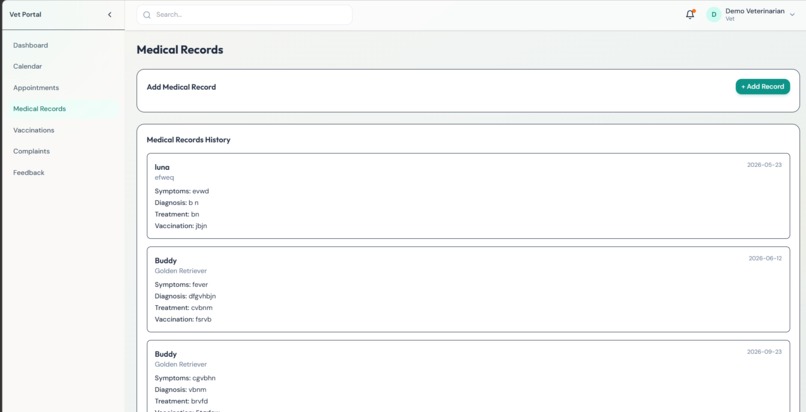806x412 pixels.
Task: Go to Dashboard in sidebar
Action: 30,45
